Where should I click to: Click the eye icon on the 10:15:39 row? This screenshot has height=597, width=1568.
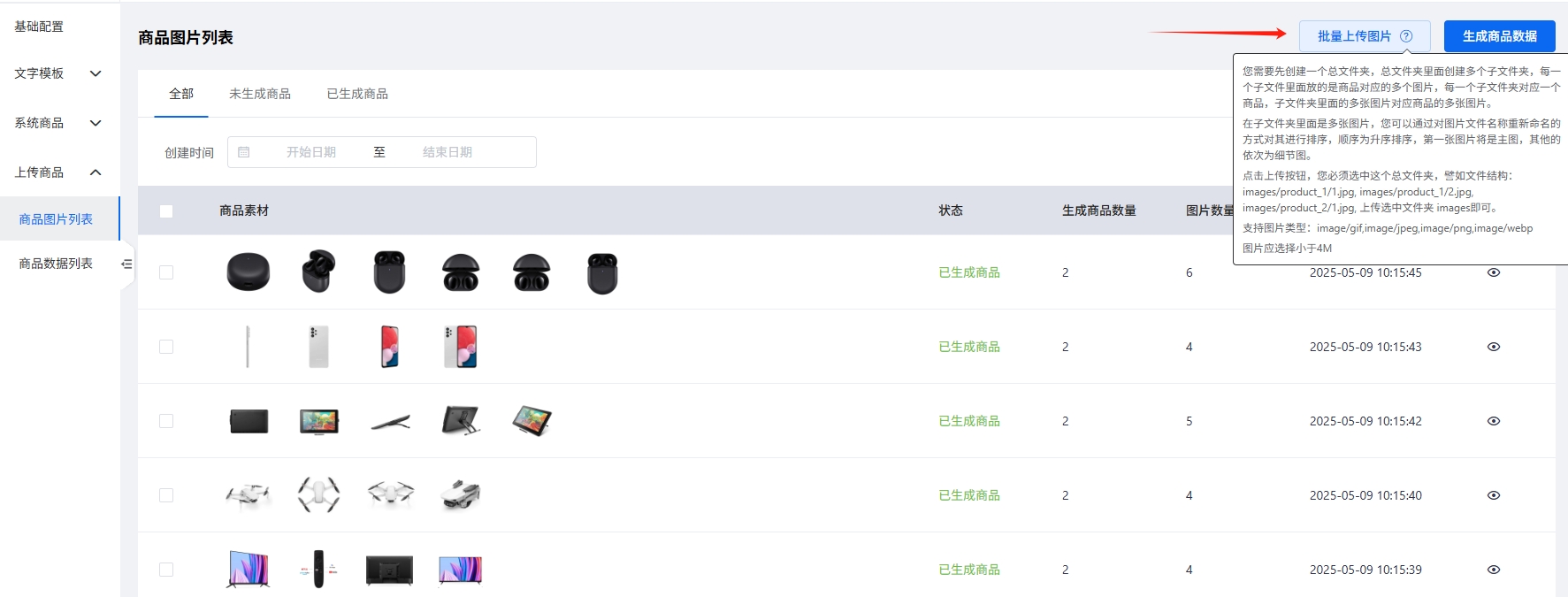(x=1494, y=570)
